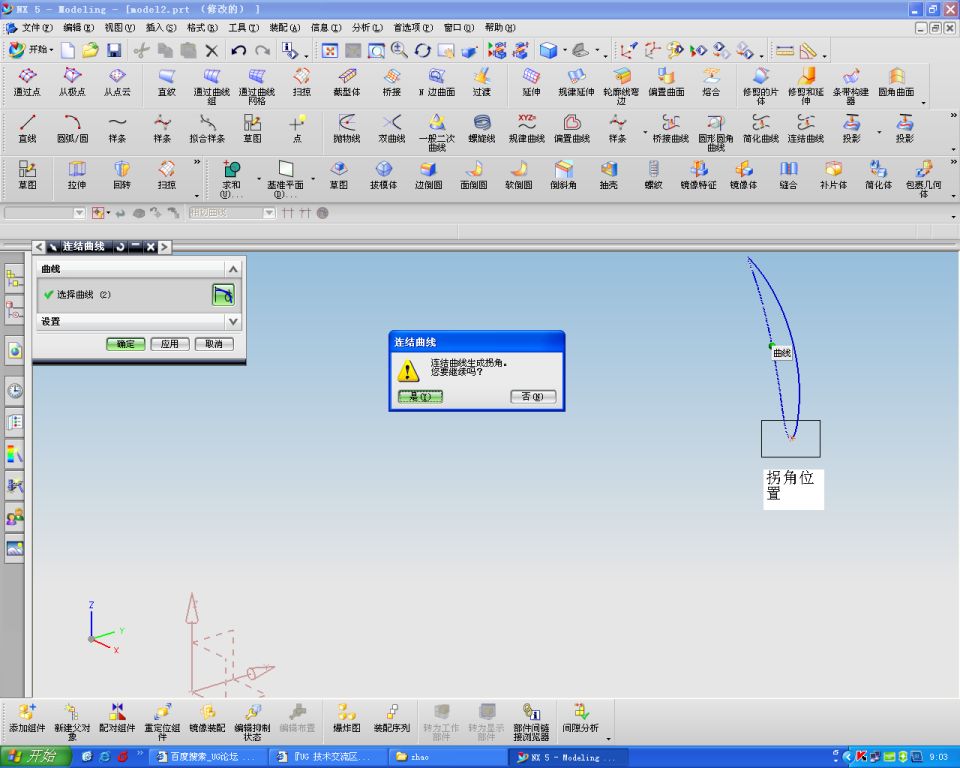Open the selection filter combo box
This screenshot has width=960, height=768.
point(45,213)
